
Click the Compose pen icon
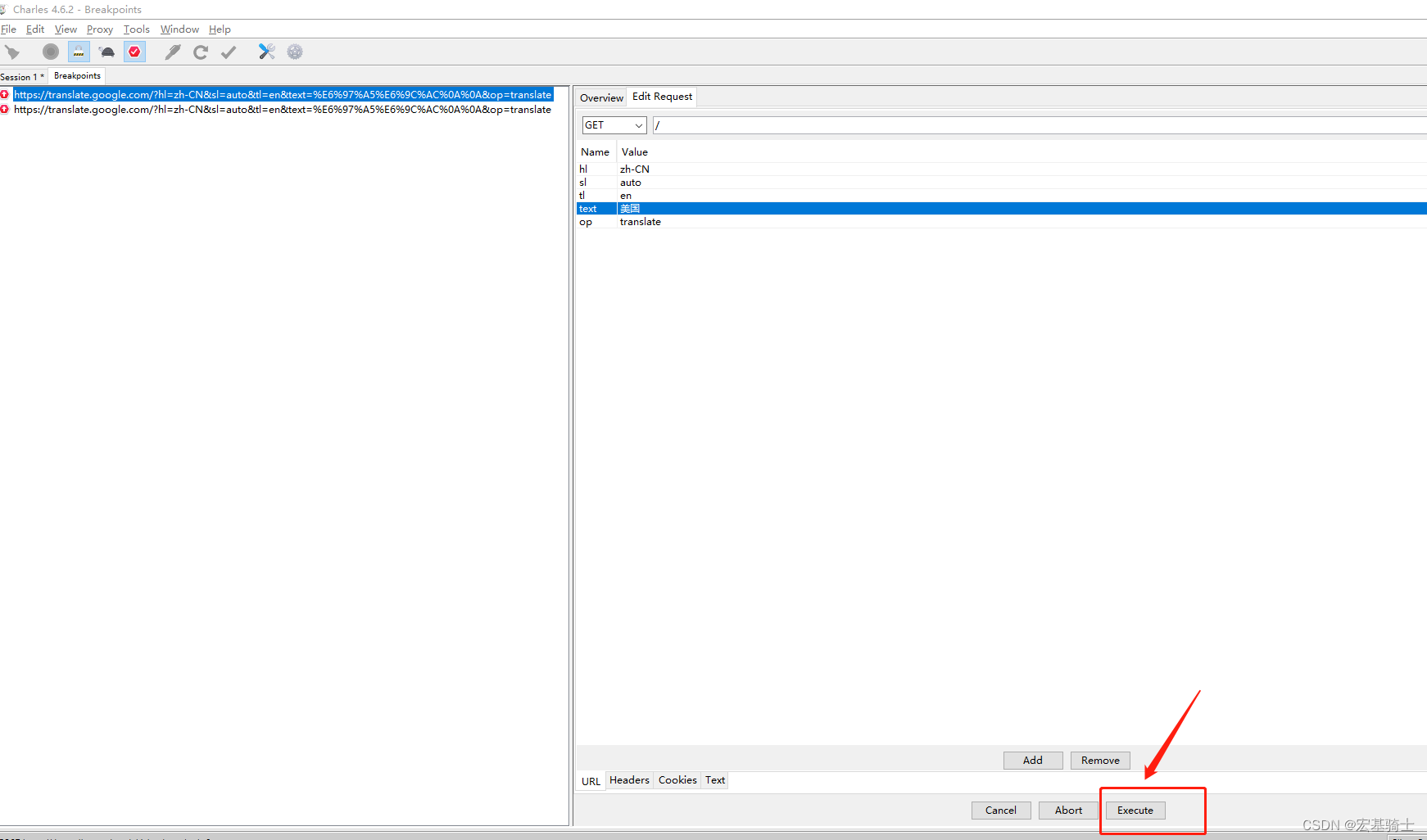(173, 52)
